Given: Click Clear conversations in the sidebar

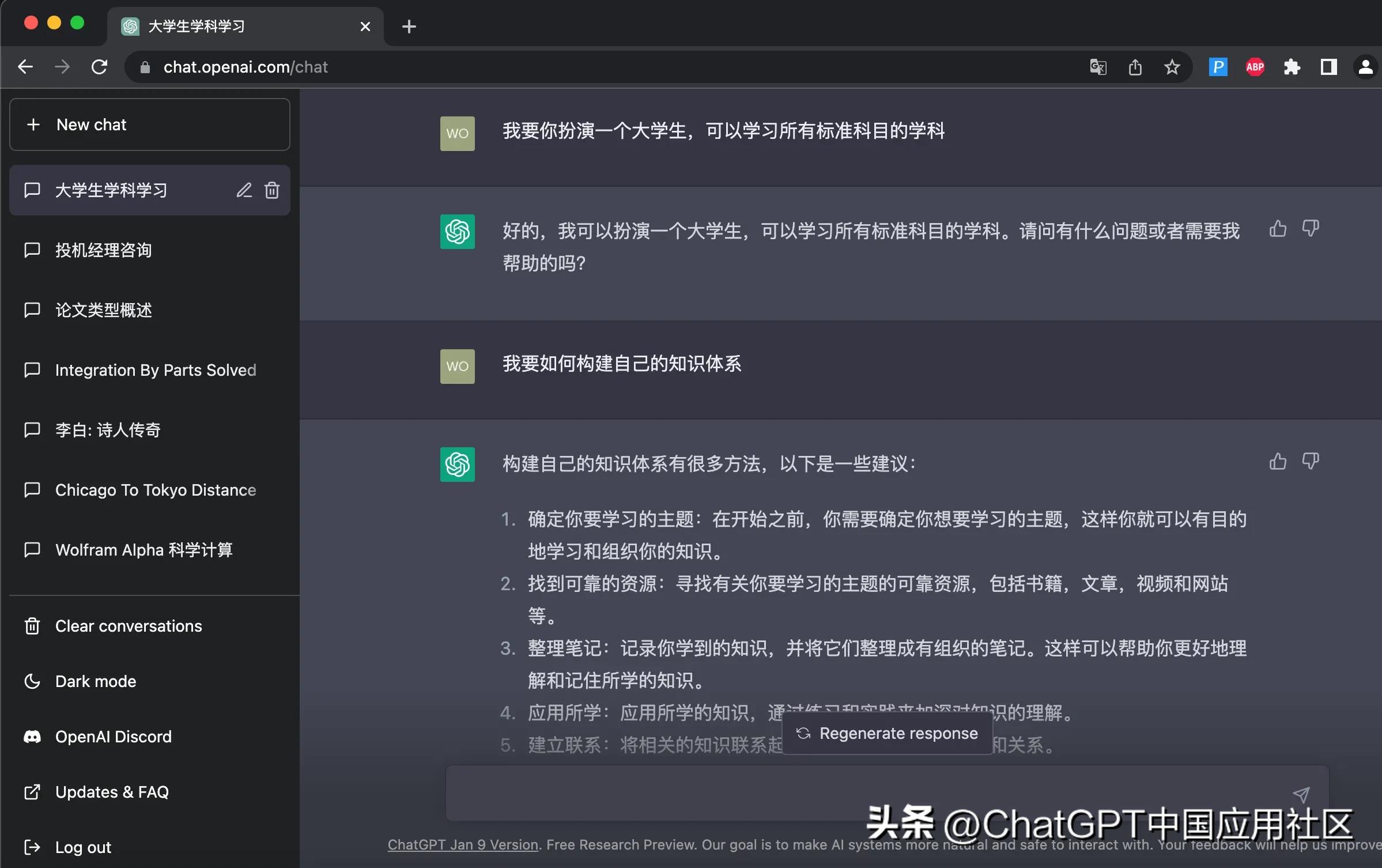Looking at the screenshot, I should point(128,625).
